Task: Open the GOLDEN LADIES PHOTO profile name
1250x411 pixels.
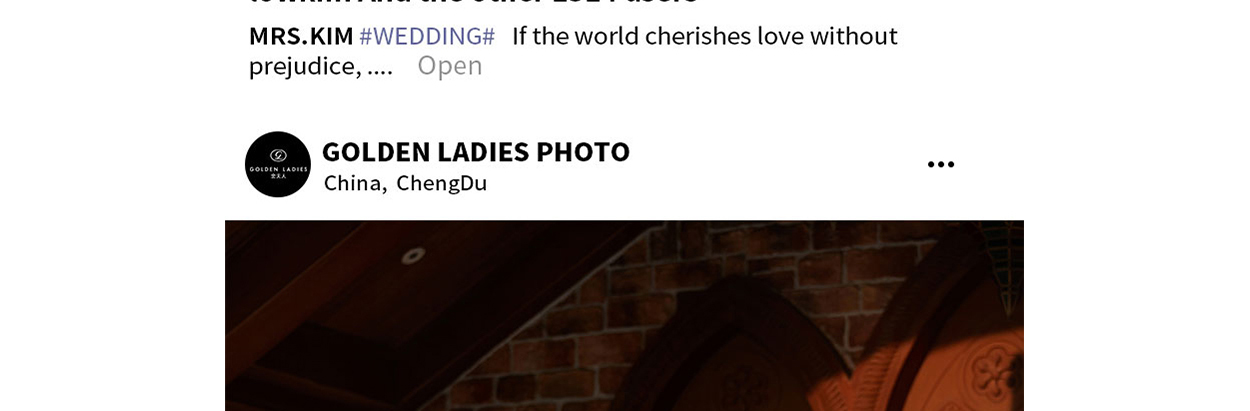Action: (x=476, y=152)
